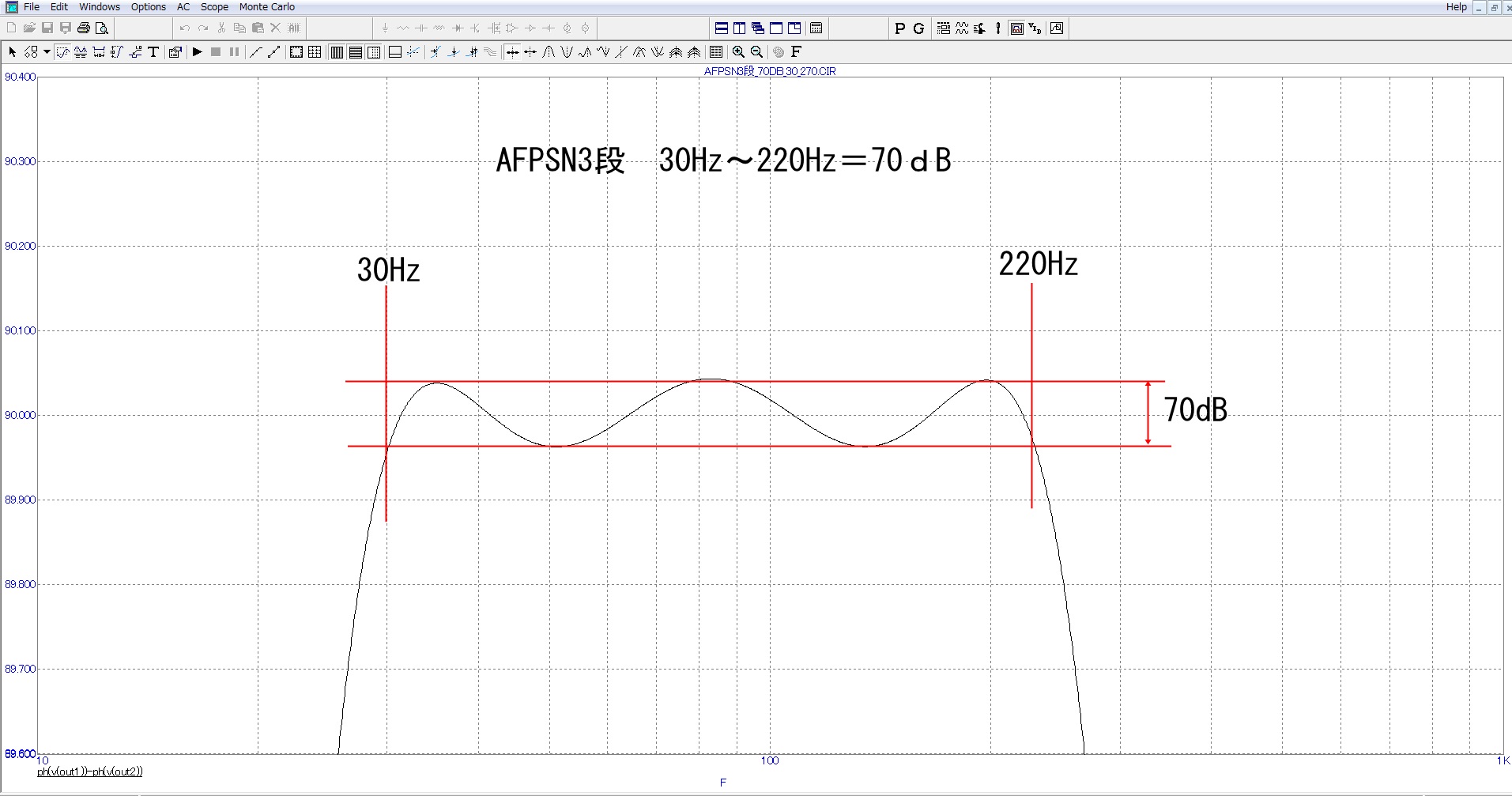Open the Scope menu

pos(214,7)
